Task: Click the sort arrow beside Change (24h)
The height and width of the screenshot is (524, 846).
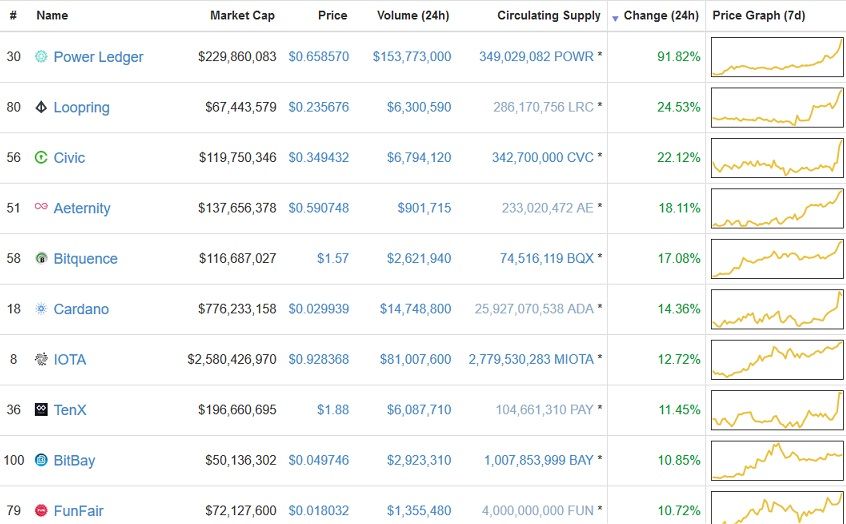Action: tap(615, 18)
